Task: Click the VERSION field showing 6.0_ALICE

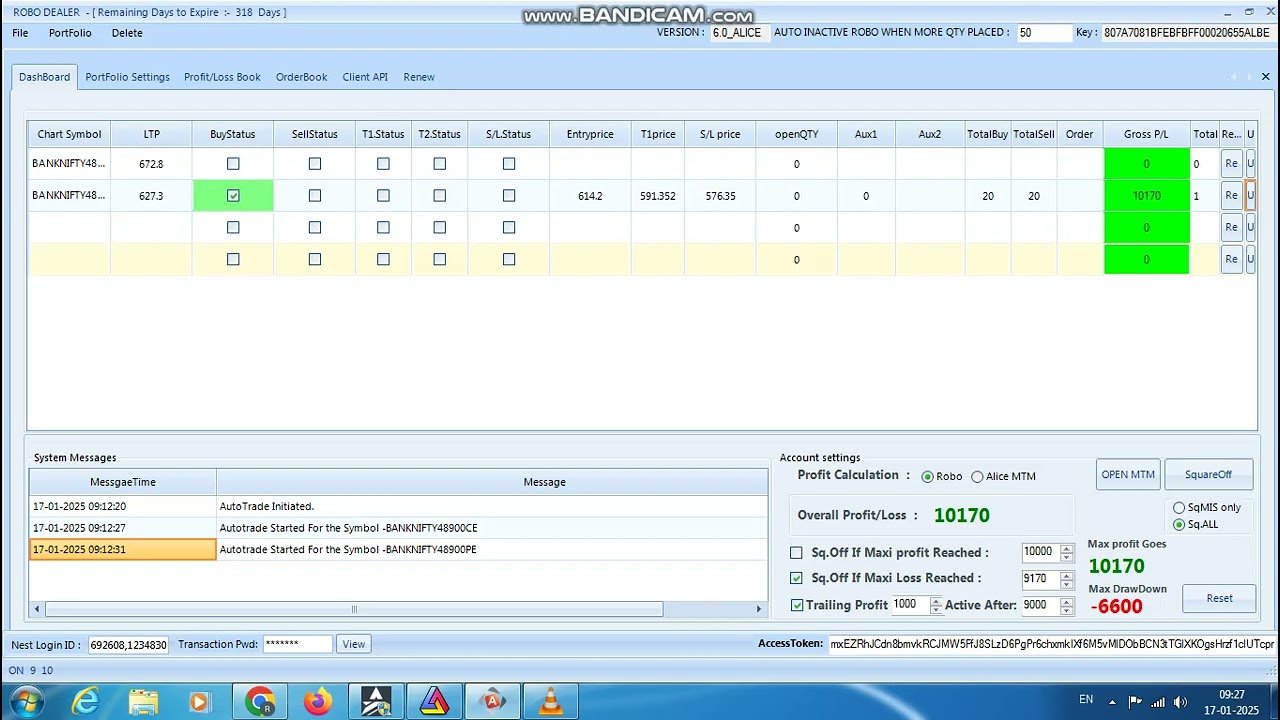Action: coord(739,33)
